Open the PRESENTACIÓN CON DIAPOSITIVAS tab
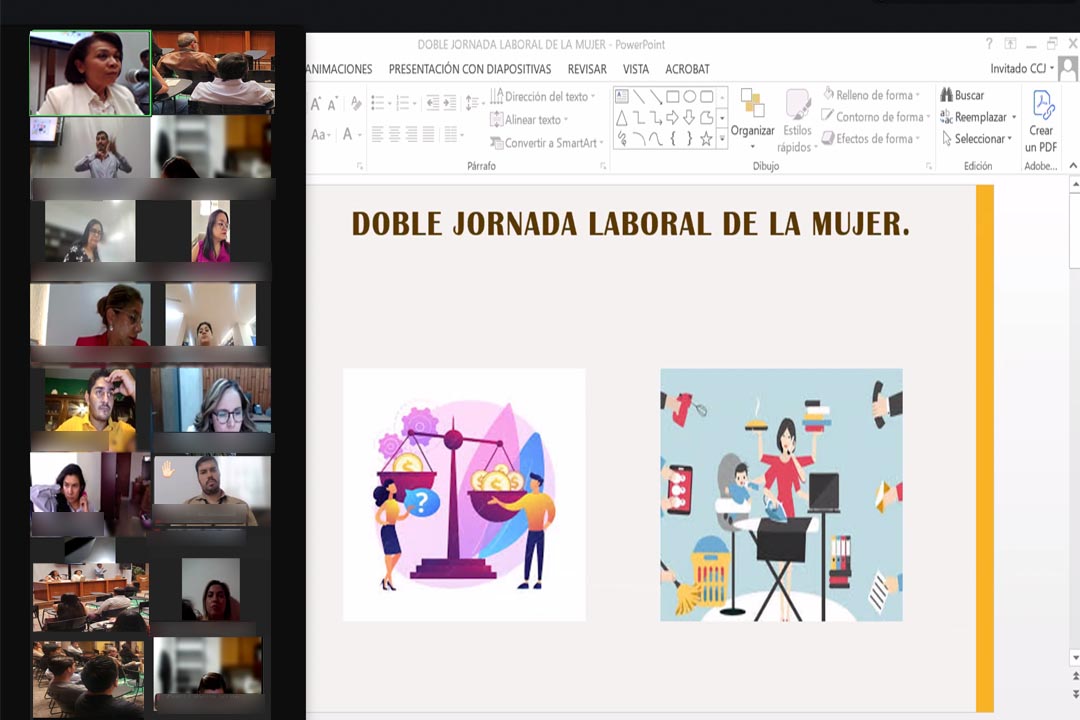Screen dimensions: 1080x720 coord(469,69)
